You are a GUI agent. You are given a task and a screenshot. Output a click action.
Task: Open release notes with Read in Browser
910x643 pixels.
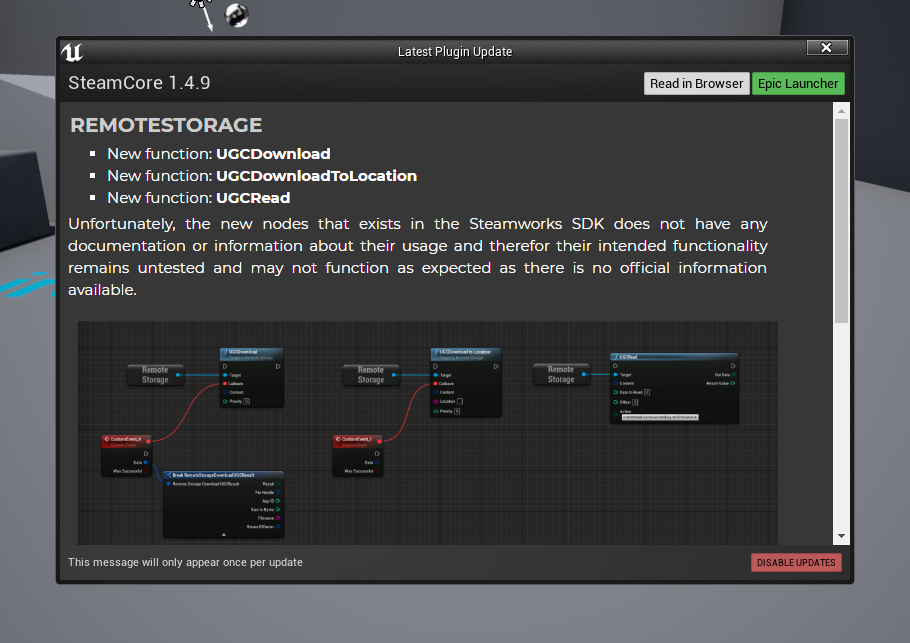(x=696, y=84)
